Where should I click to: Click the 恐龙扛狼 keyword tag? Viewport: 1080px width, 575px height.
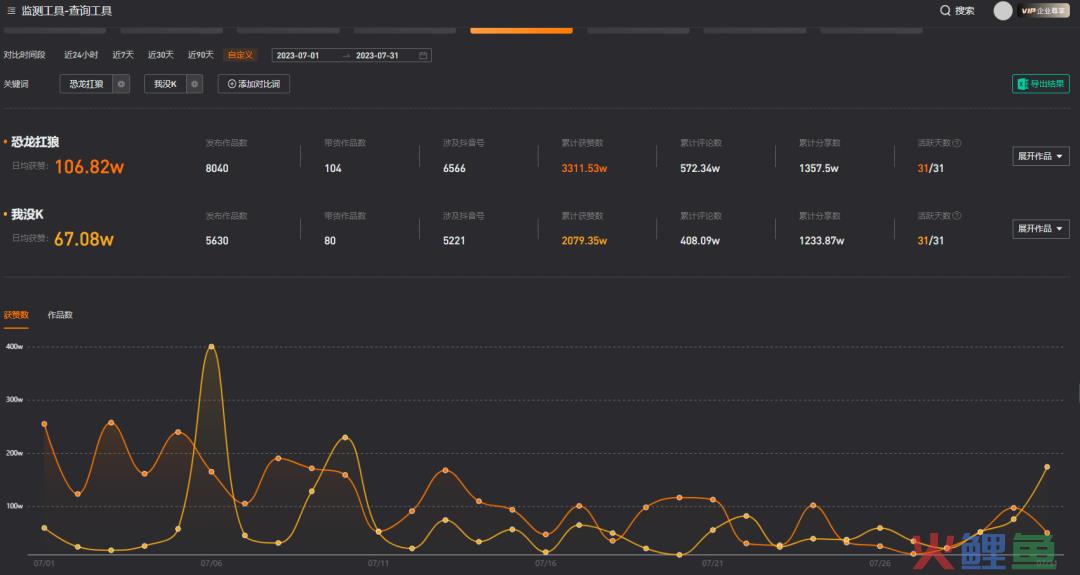[x=86, y=84]
